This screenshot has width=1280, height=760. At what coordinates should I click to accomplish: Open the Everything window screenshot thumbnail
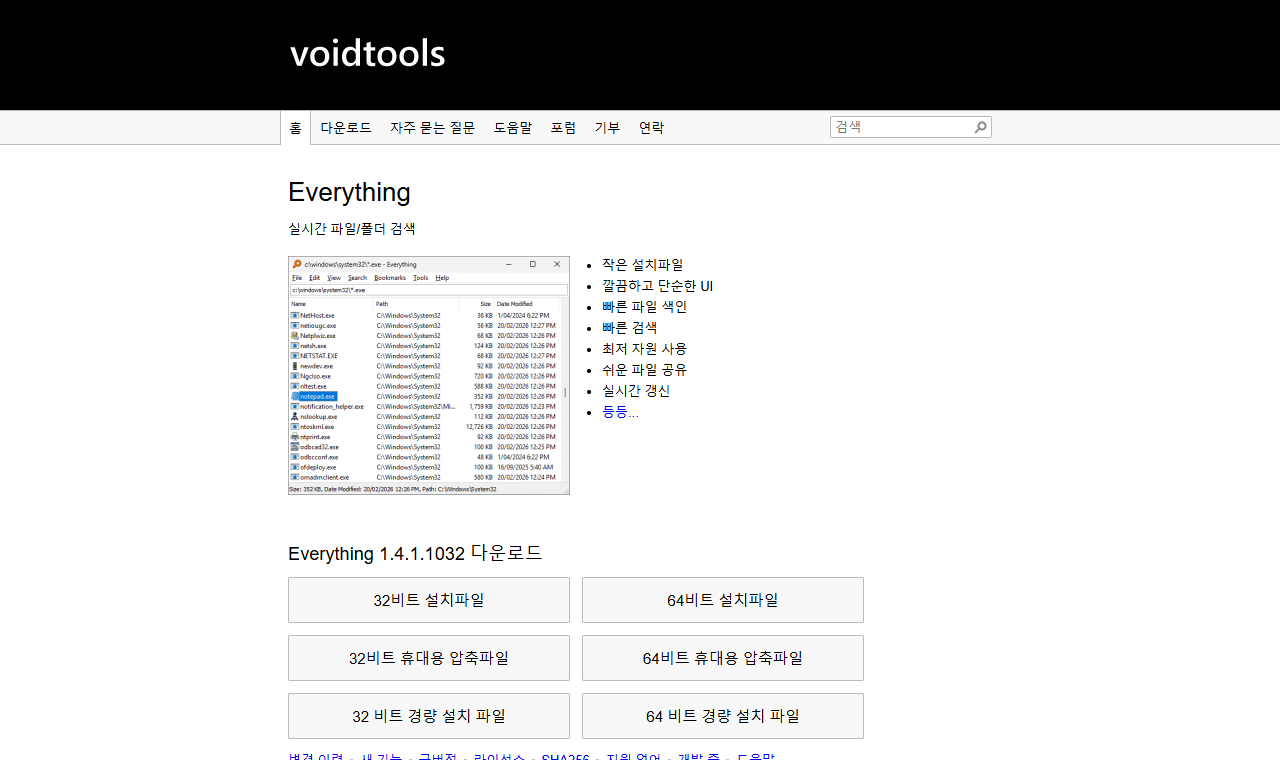pos(429,375)
